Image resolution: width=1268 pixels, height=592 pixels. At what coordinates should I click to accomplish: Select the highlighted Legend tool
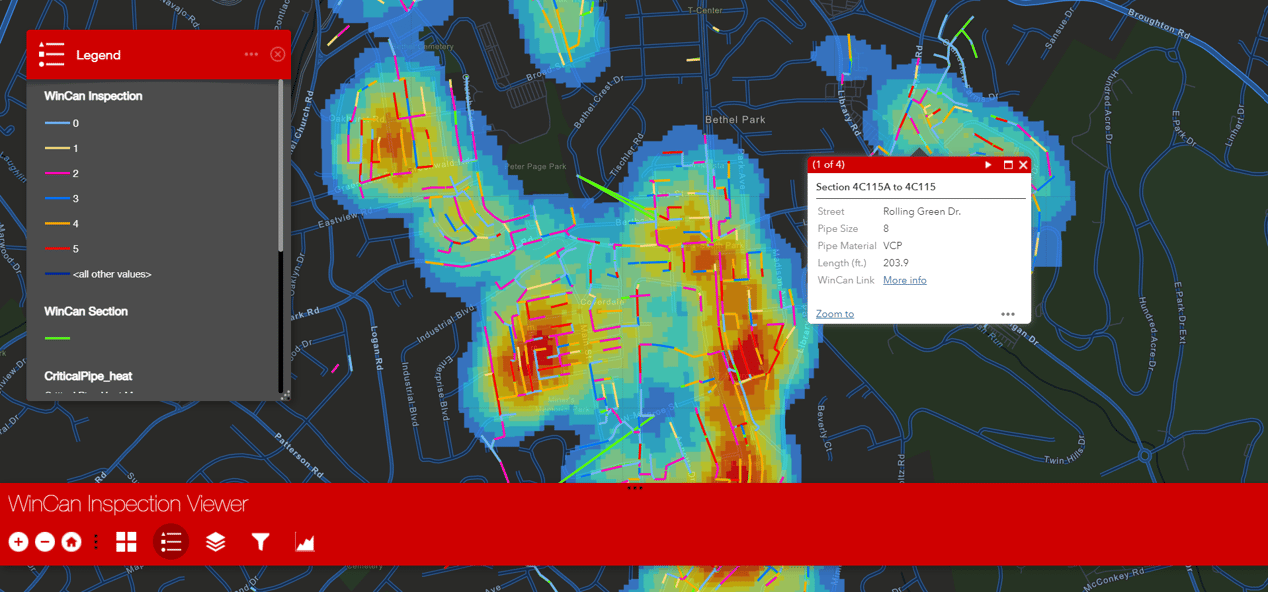pos(170,541)
